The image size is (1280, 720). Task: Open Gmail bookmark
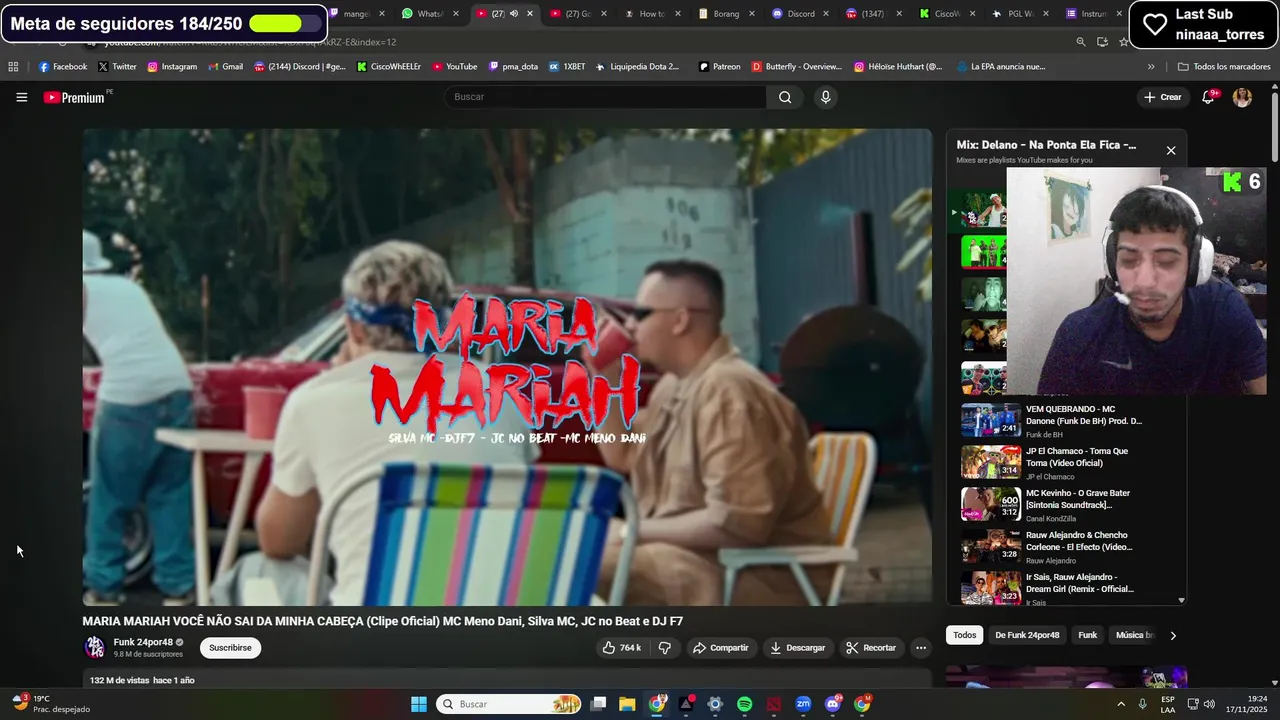pyautogui.click(x=224, y=67)
